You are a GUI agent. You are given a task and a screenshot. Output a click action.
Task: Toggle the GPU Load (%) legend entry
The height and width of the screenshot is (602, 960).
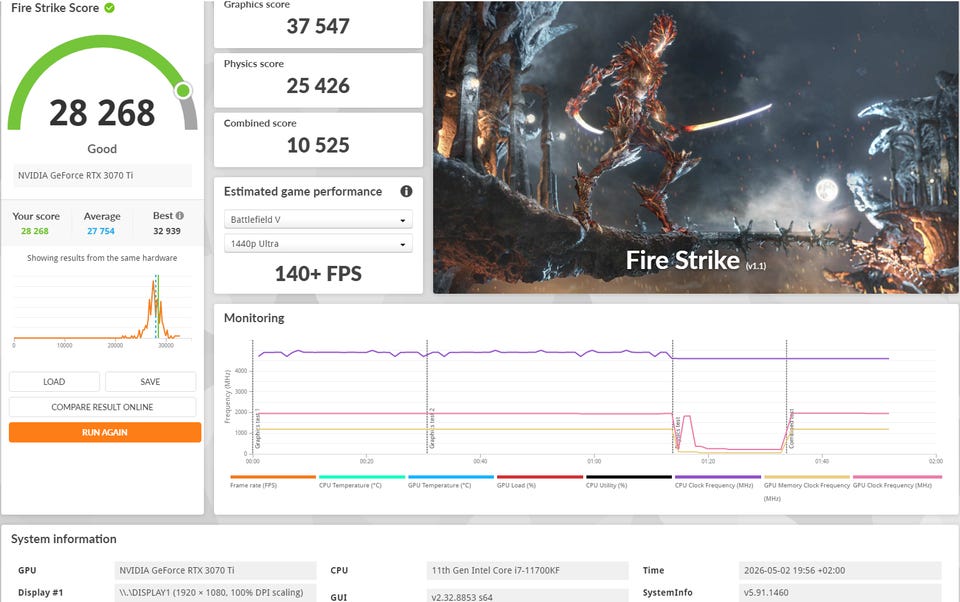[539, 481]
